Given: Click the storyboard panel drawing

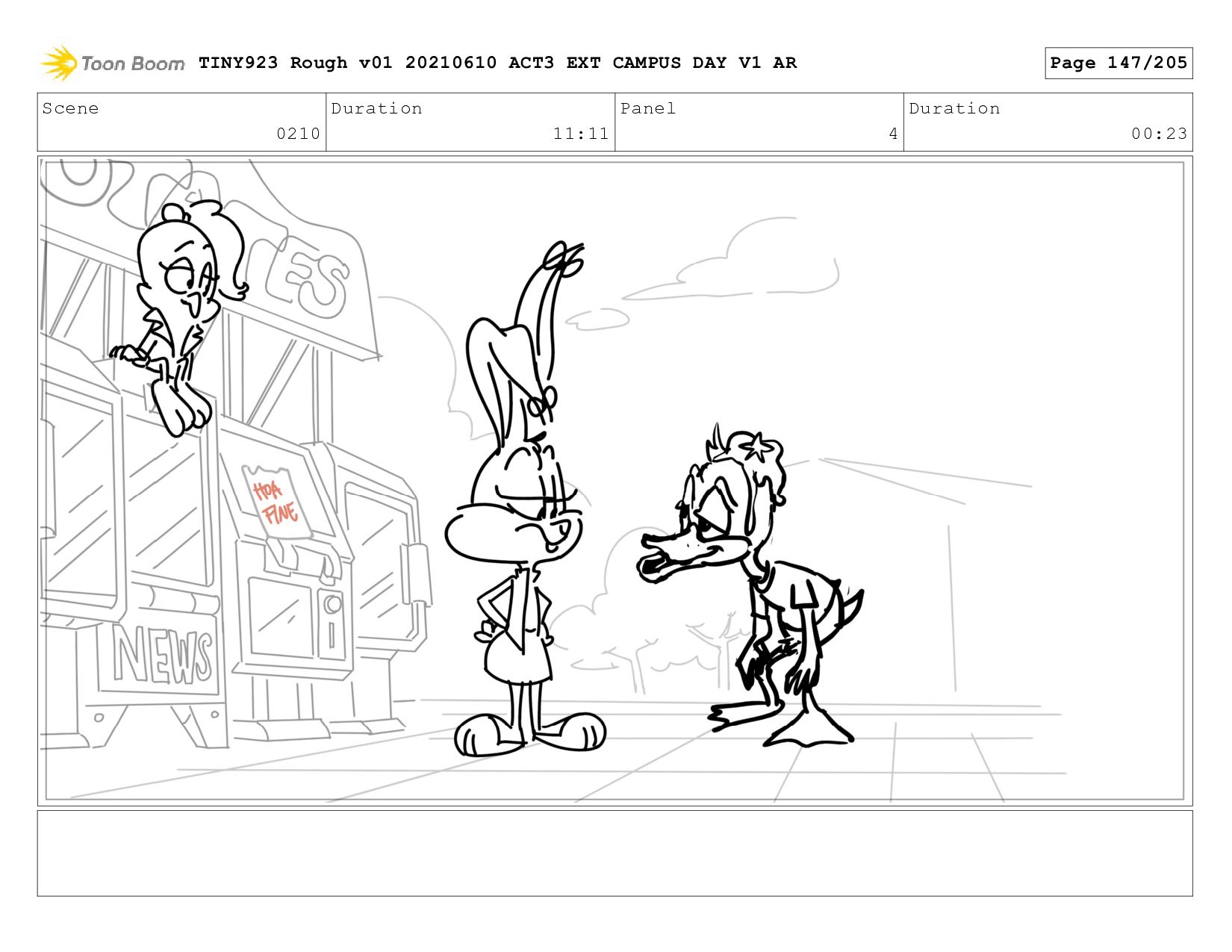Looking at the screenshot, I should (x=615, y=481).
